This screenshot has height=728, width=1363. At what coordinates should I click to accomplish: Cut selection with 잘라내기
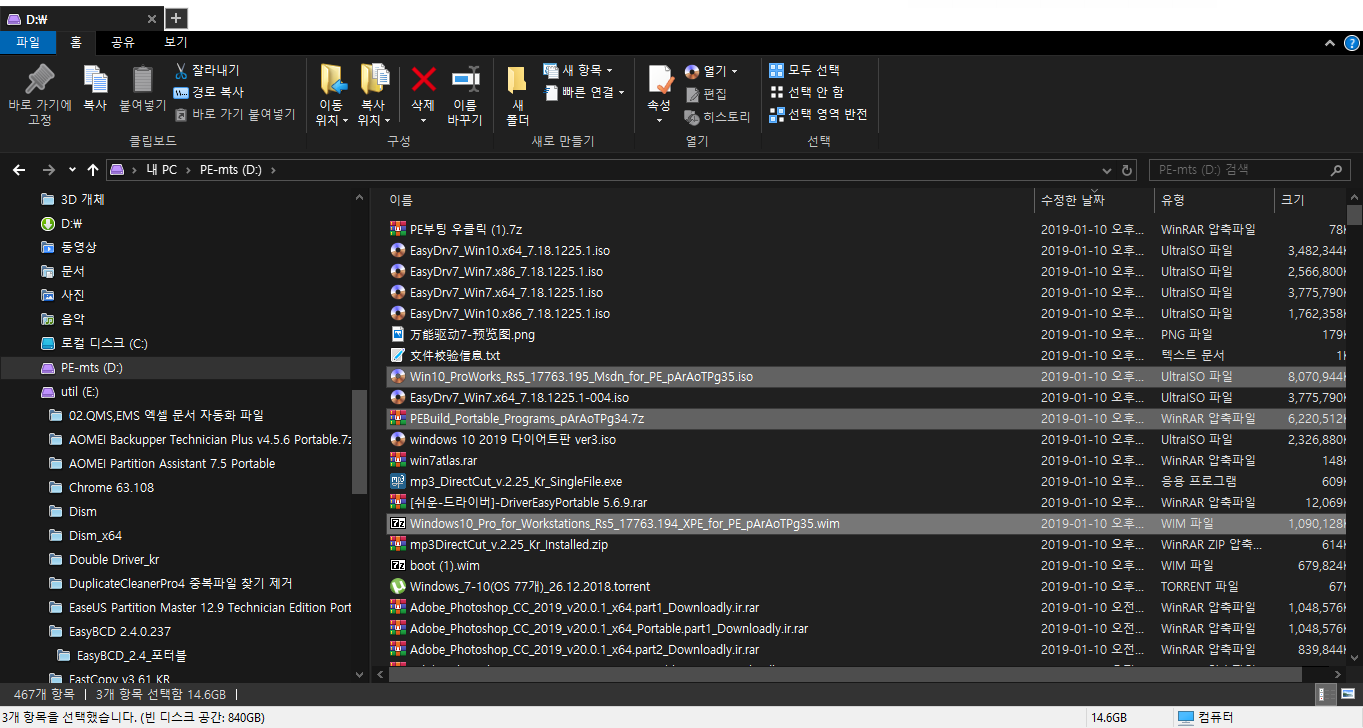click(x=207, y=70)
